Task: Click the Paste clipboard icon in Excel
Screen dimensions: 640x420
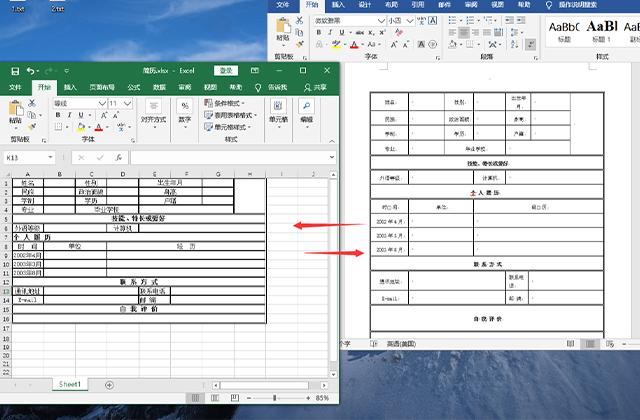Action: pos(16,108)
